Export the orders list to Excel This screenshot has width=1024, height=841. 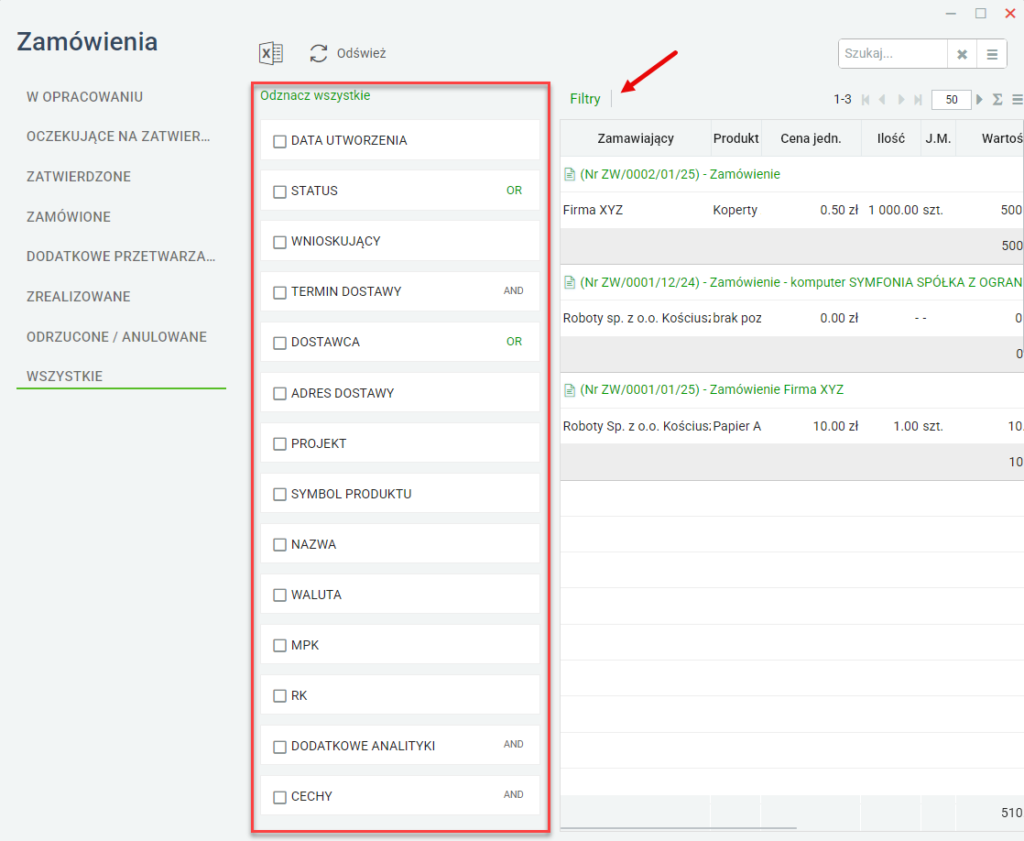(271, 54)
